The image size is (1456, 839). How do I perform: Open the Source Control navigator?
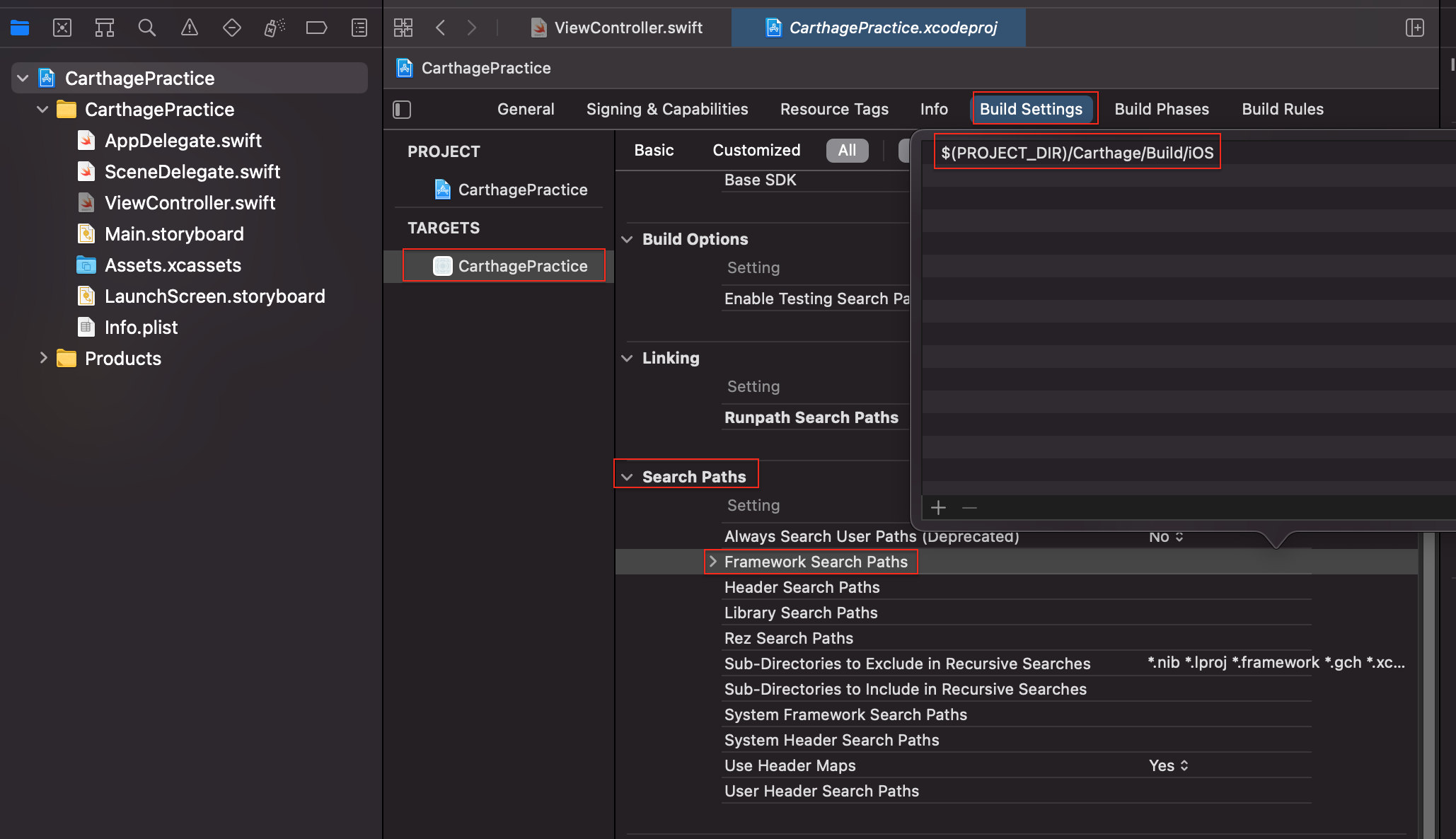(x=62, y=28)
